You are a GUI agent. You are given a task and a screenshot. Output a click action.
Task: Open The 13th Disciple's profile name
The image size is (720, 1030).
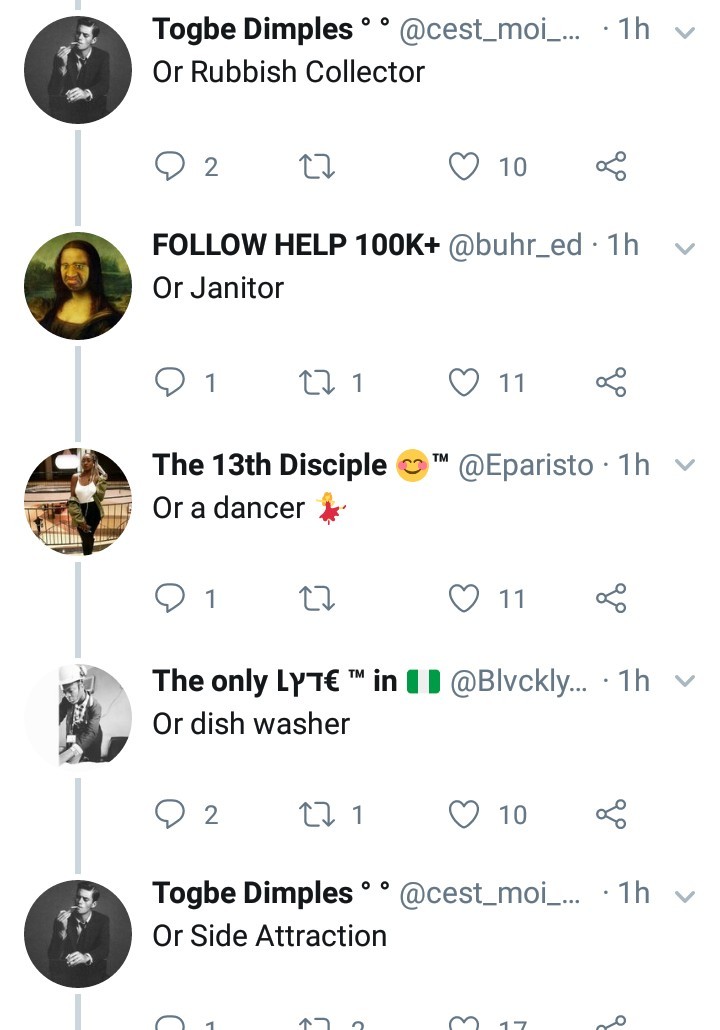[269, 465]
